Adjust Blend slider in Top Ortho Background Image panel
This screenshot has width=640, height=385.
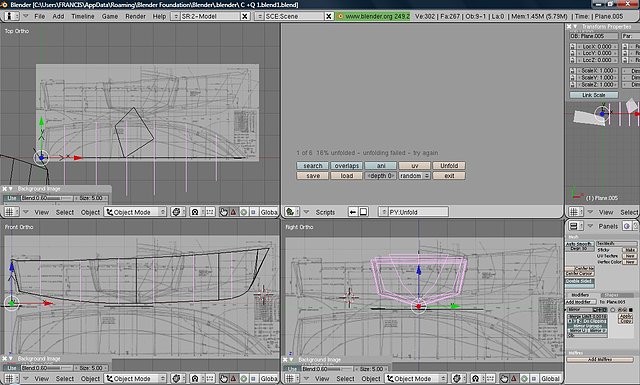(x=47, y=198)
